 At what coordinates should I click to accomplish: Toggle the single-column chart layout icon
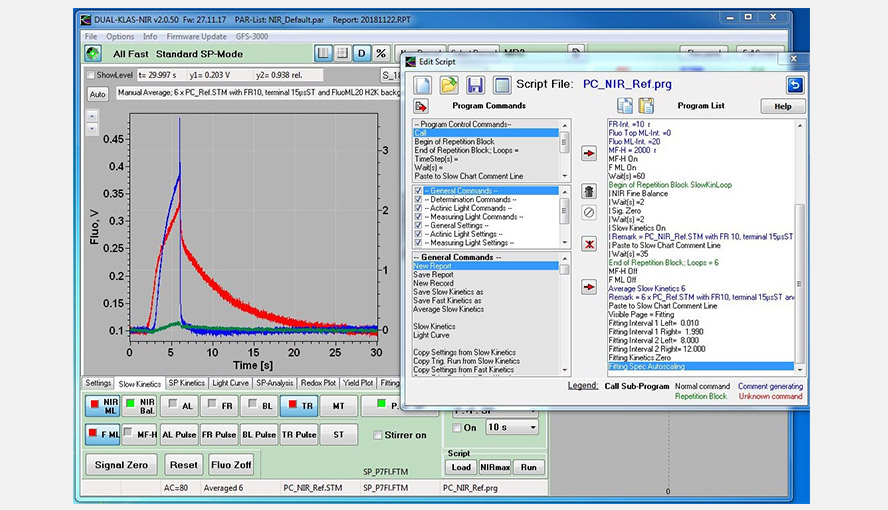(323, 53)
